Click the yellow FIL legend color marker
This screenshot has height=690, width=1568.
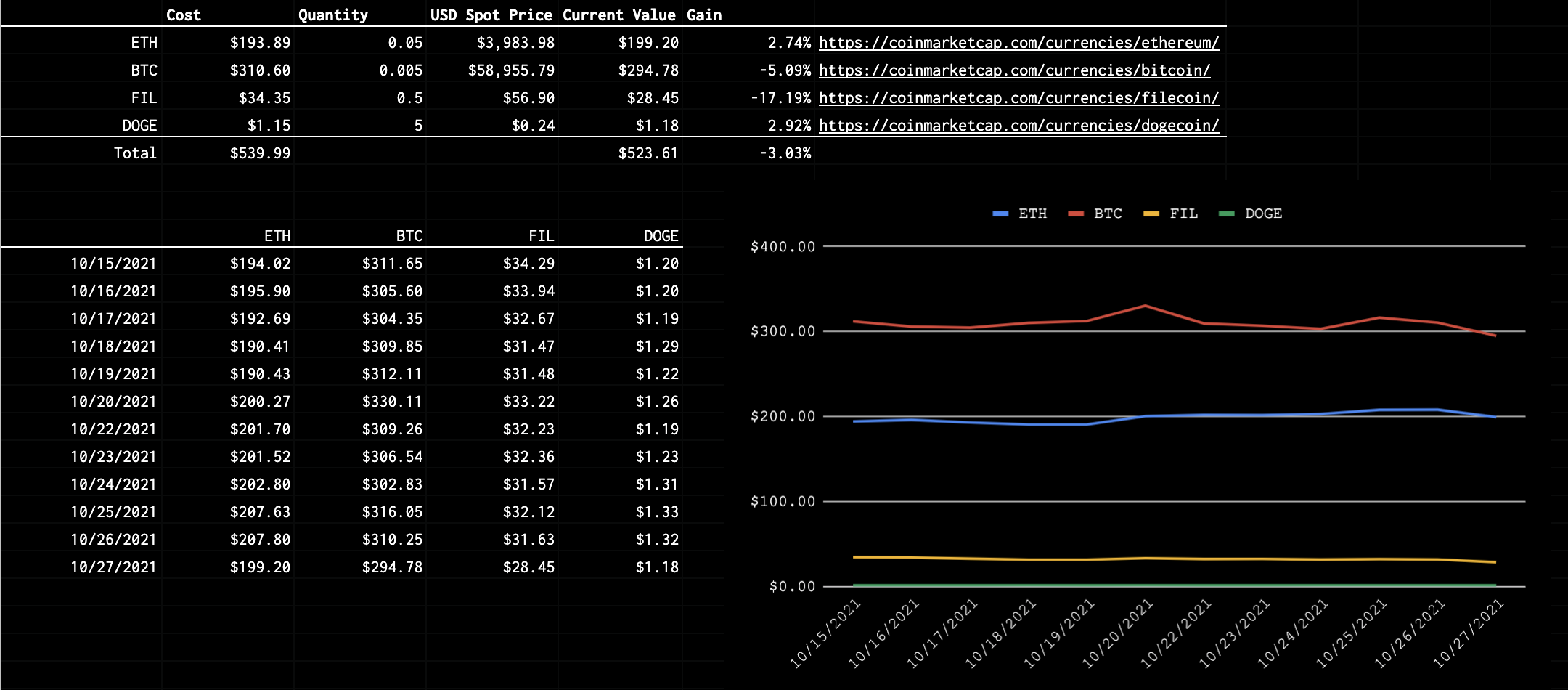pos(1153,213)
